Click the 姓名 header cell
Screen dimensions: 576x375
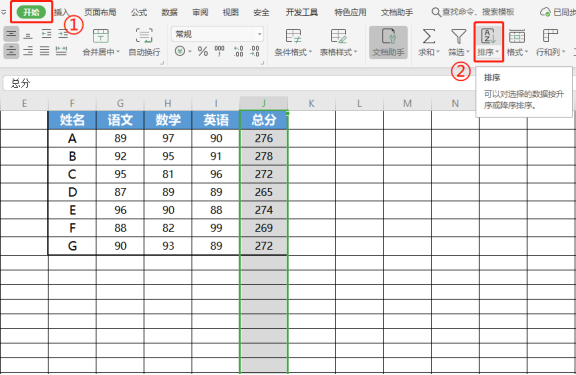pos(72,120)
